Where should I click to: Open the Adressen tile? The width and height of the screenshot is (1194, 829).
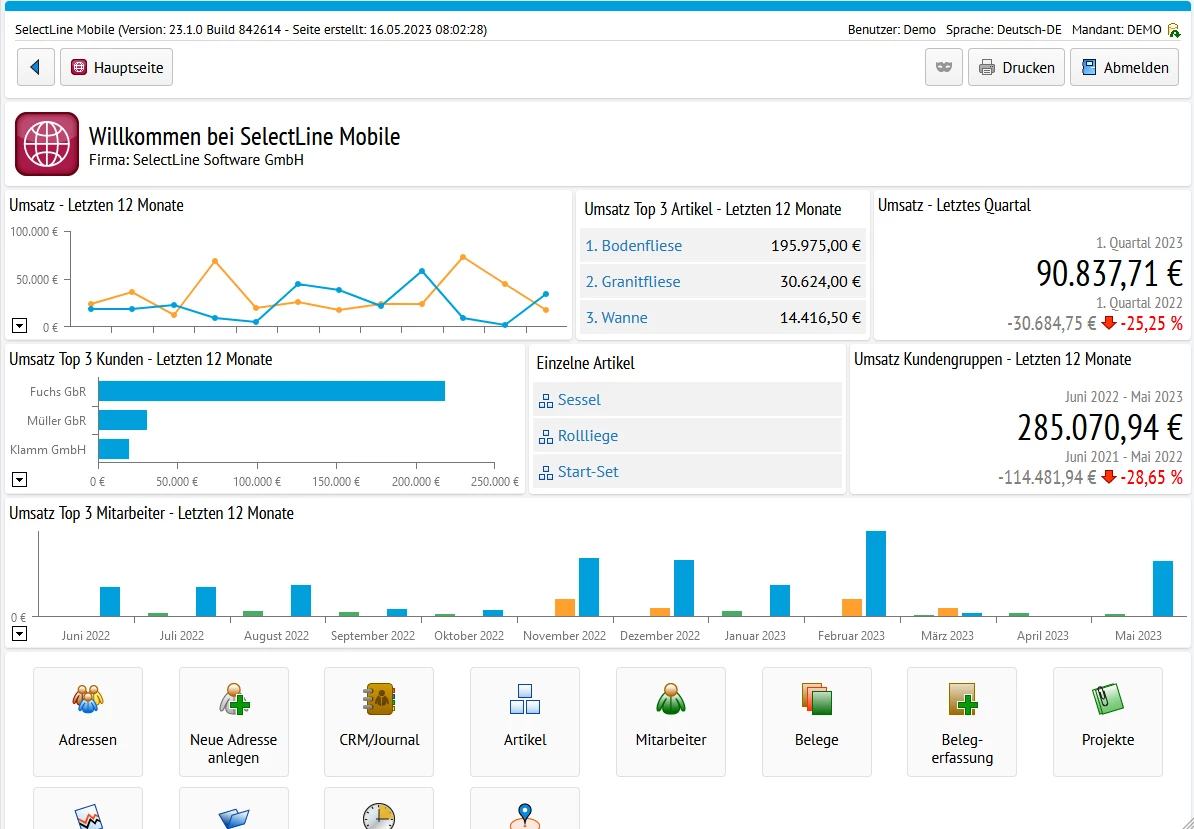coord(88,722)
